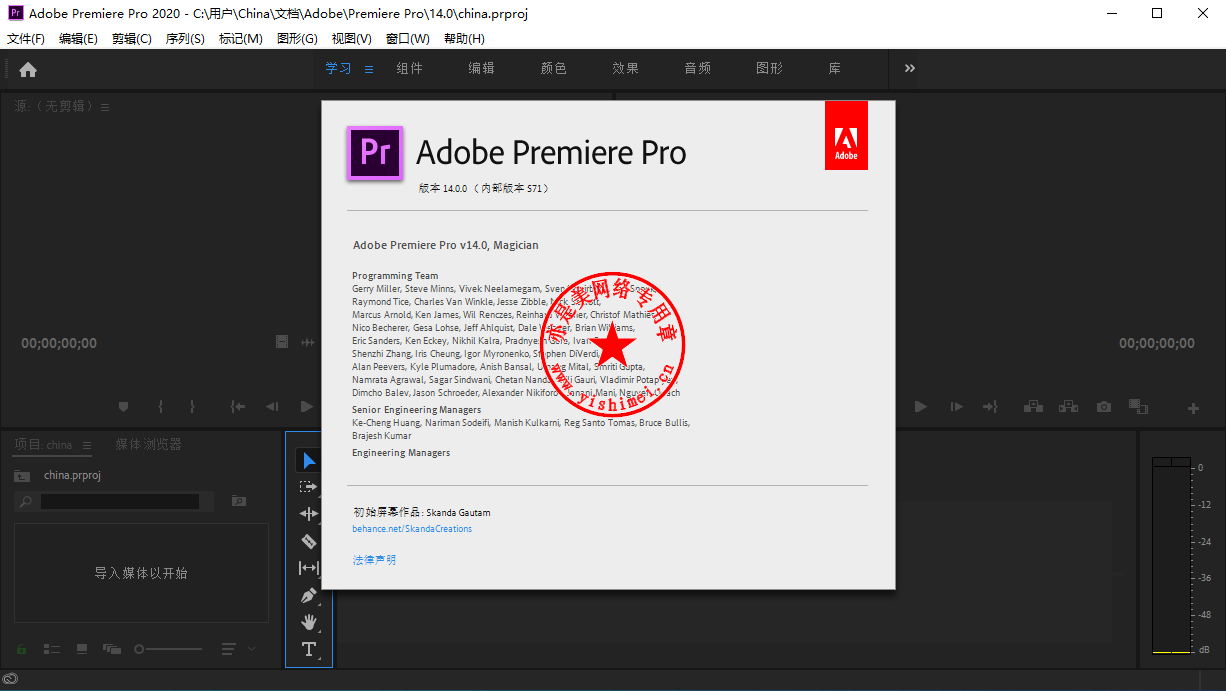Screen dimensions: 1226x691
Task: Click the Export Frame camera icon
Action: tap(1103, 407)
